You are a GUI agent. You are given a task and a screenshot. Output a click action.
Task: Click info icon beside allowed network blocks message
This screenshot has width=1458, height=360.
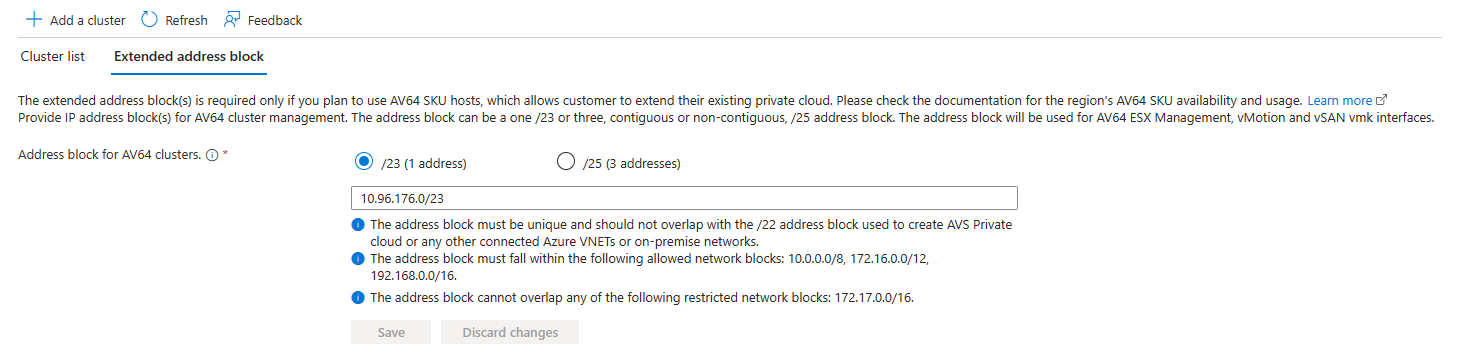pyautogui.click(x=358, y=259)
